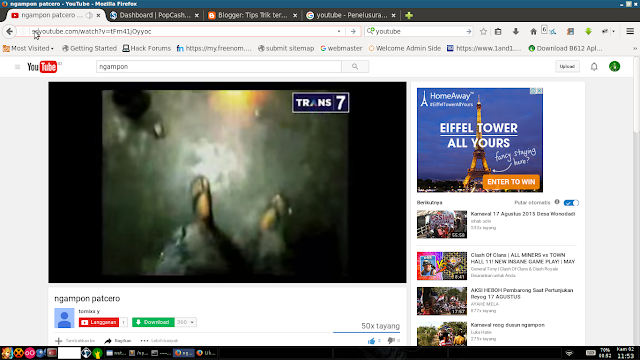Open the Karnaval 17 Agustus 2015 video thumbnail
640x360 pixels.
point(442,224)
